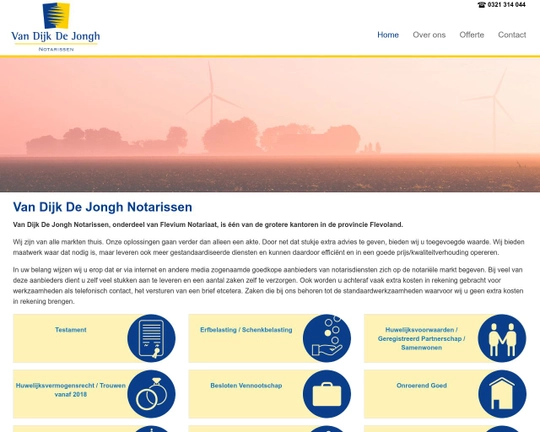Click the bold intro sentence mentioning Flevium Notariaat
This screenshot has height=432, width=540.
pyautogui.click(x=208, y=225)
